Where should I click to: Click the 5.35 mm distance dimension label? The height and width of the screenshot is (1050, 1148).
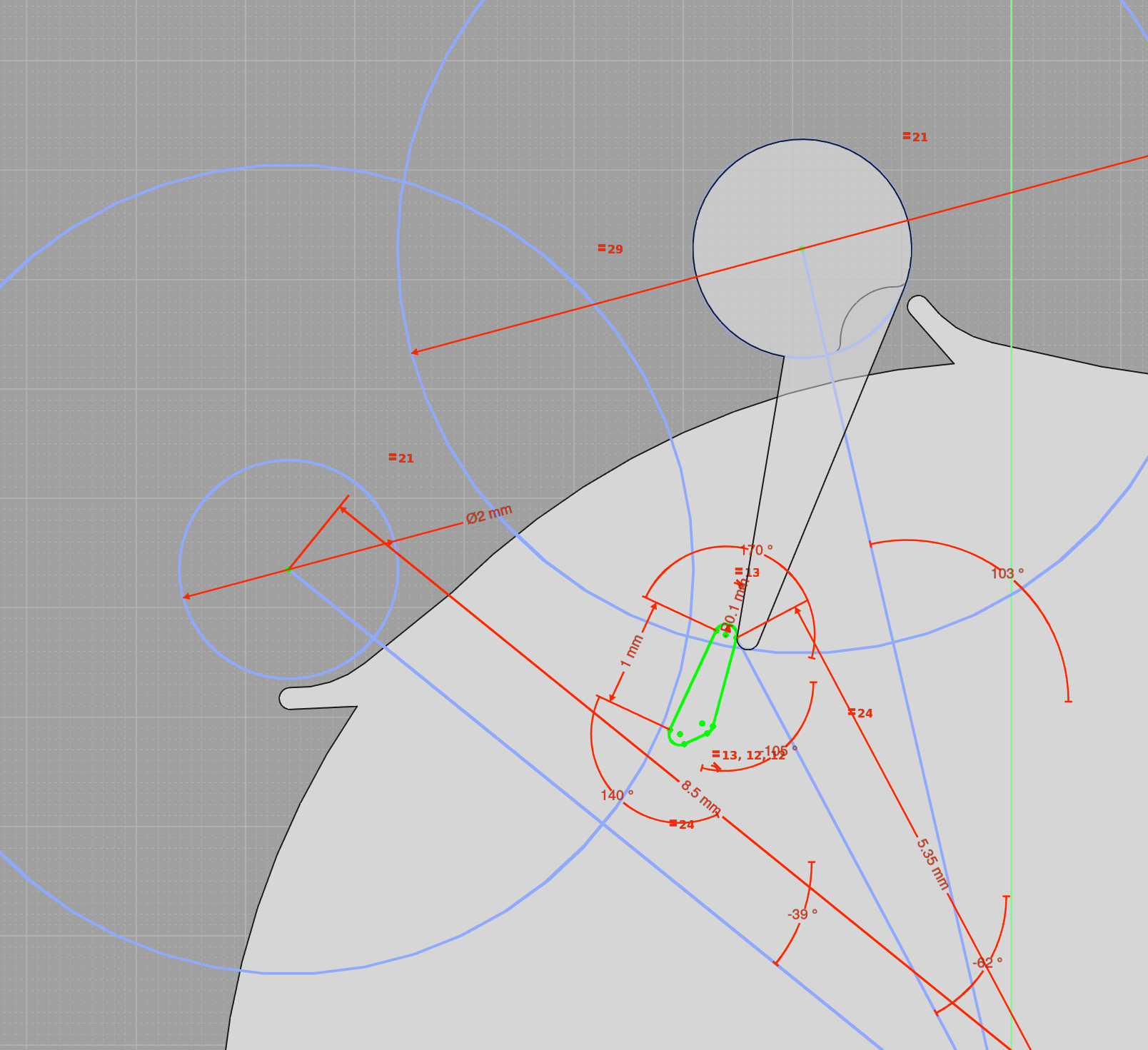click(932, 864)
